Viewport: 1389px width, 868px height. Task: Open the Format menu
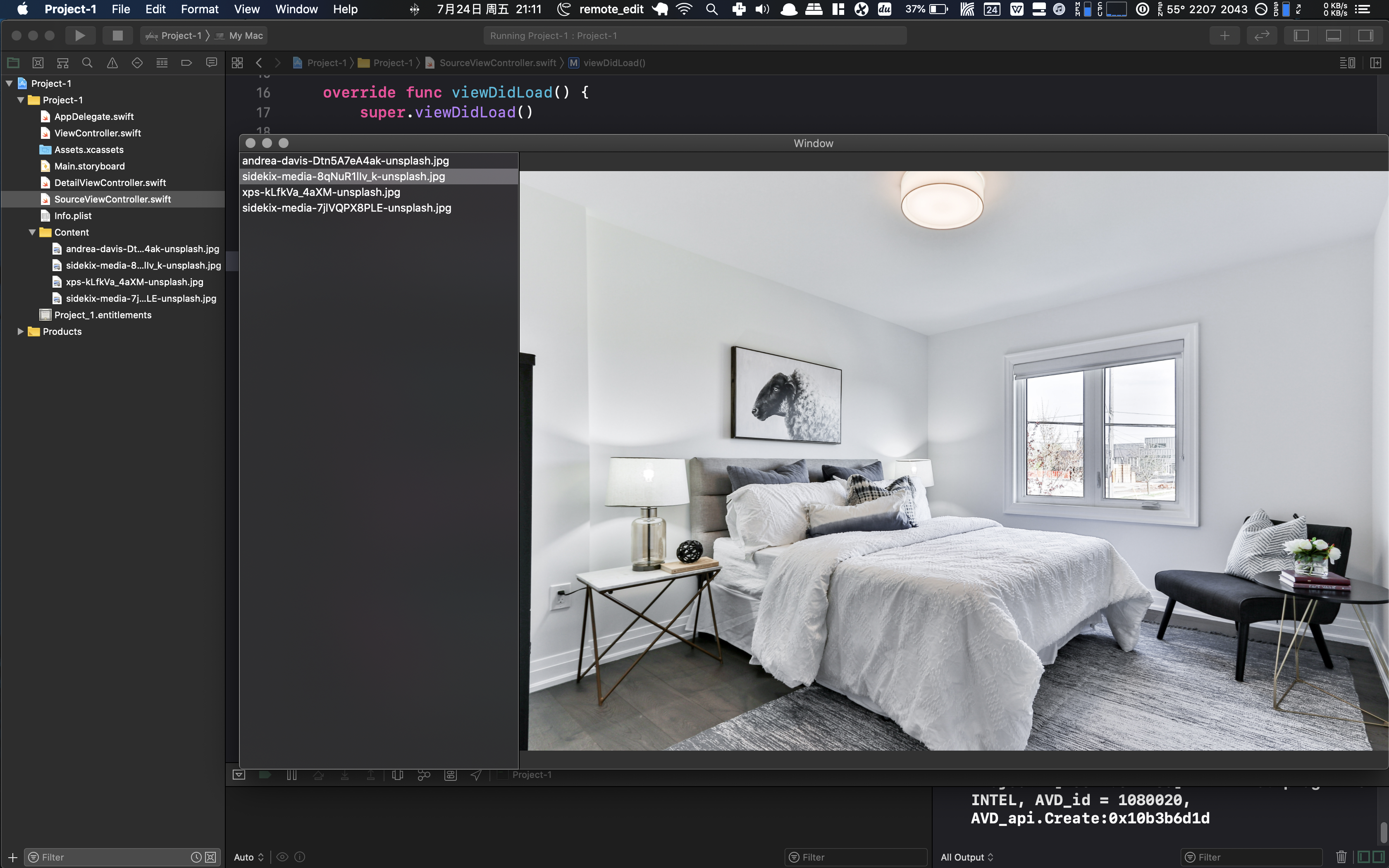199,9
